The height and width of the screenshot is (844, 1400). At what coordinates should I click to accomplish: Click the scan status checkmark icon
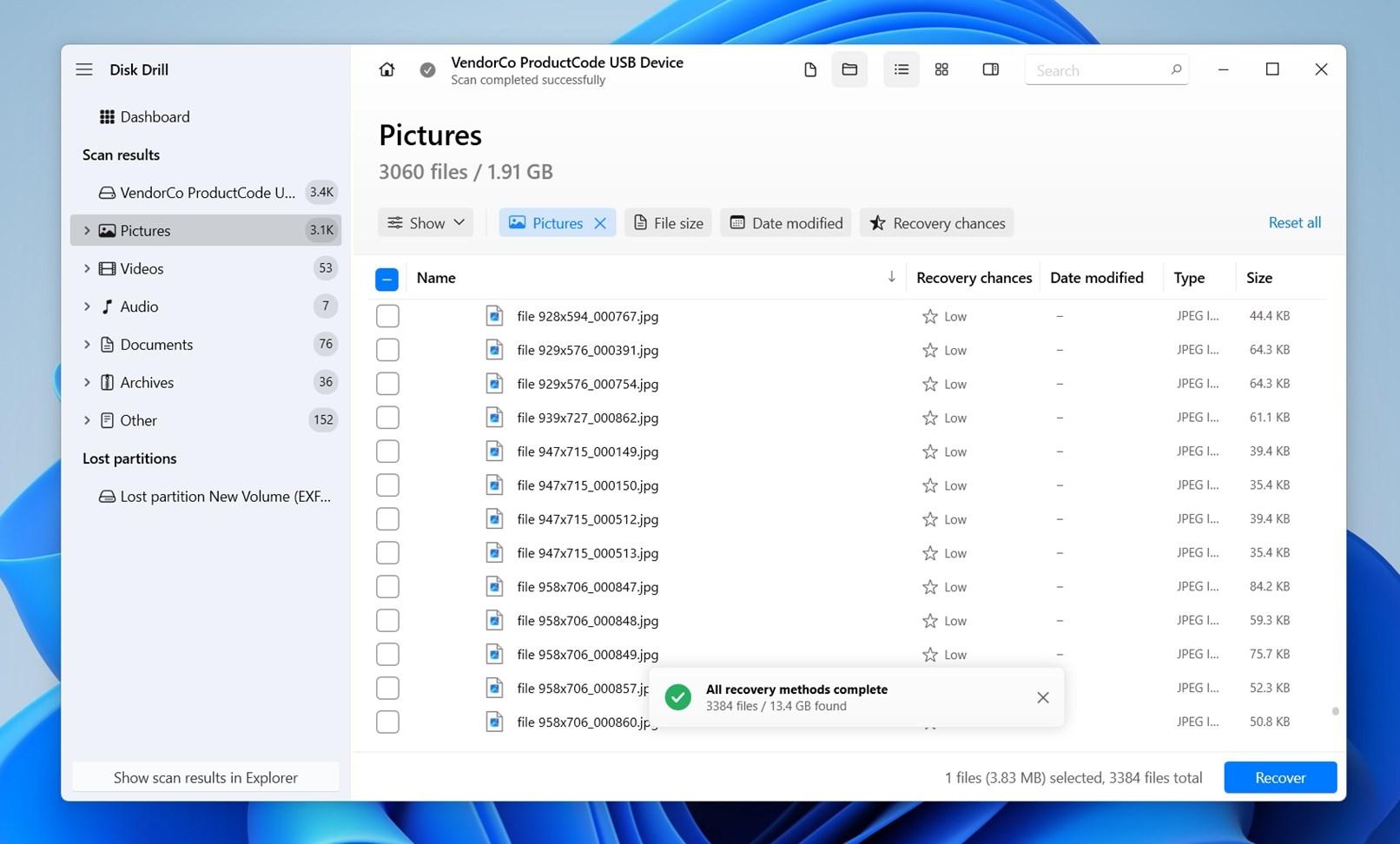pos(427,69)
